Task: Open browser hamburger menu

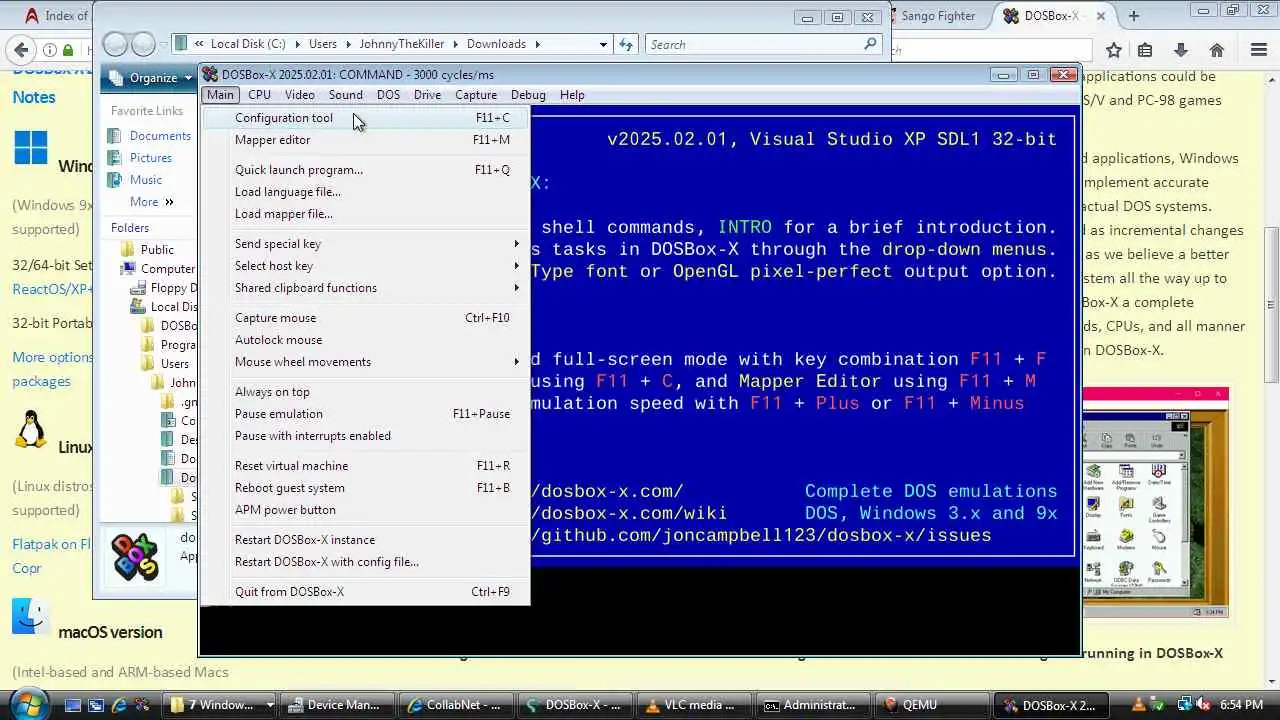Action: (x=1259, y=50)
